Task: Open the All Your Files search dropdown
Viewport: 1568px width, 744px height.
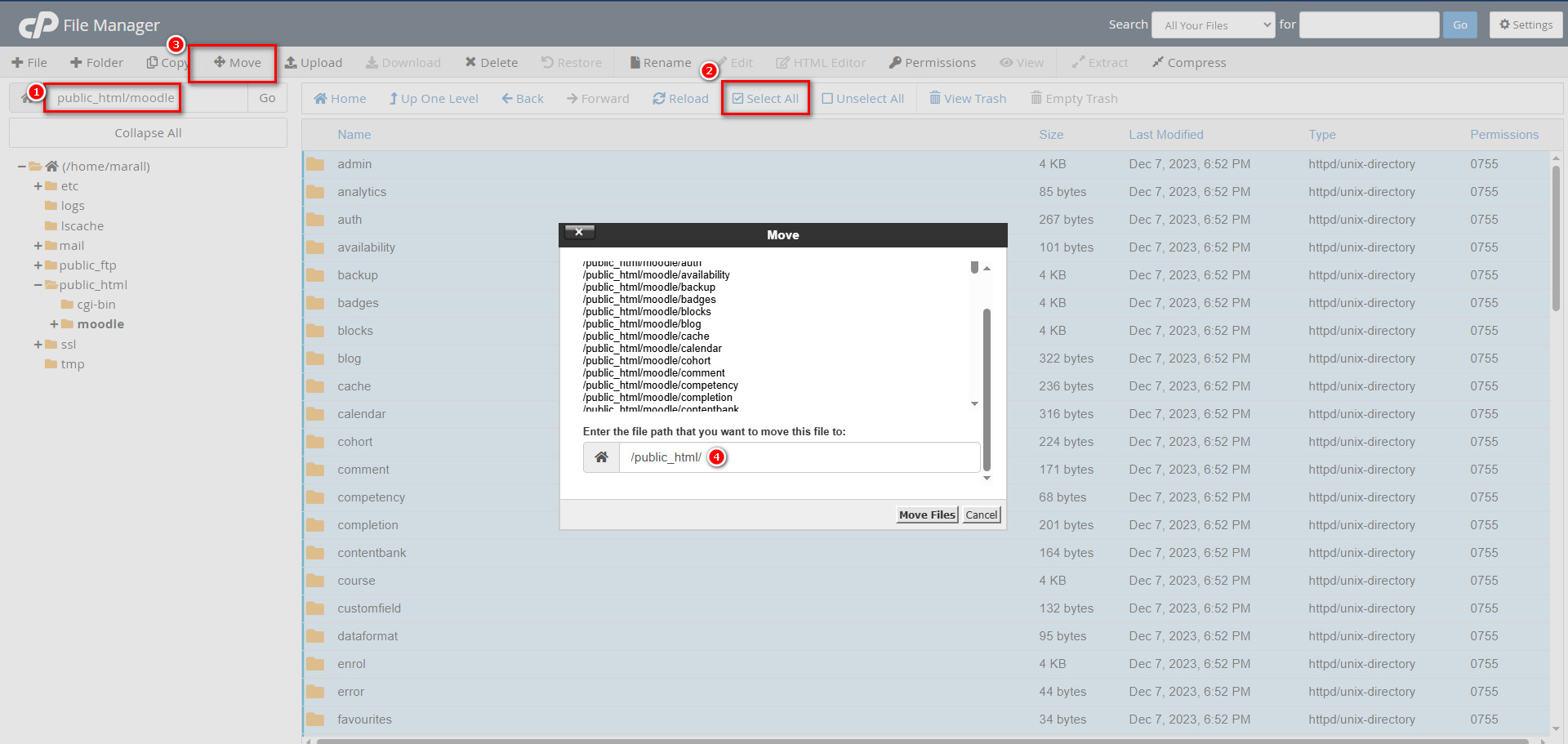Action: coord(1213,25)
